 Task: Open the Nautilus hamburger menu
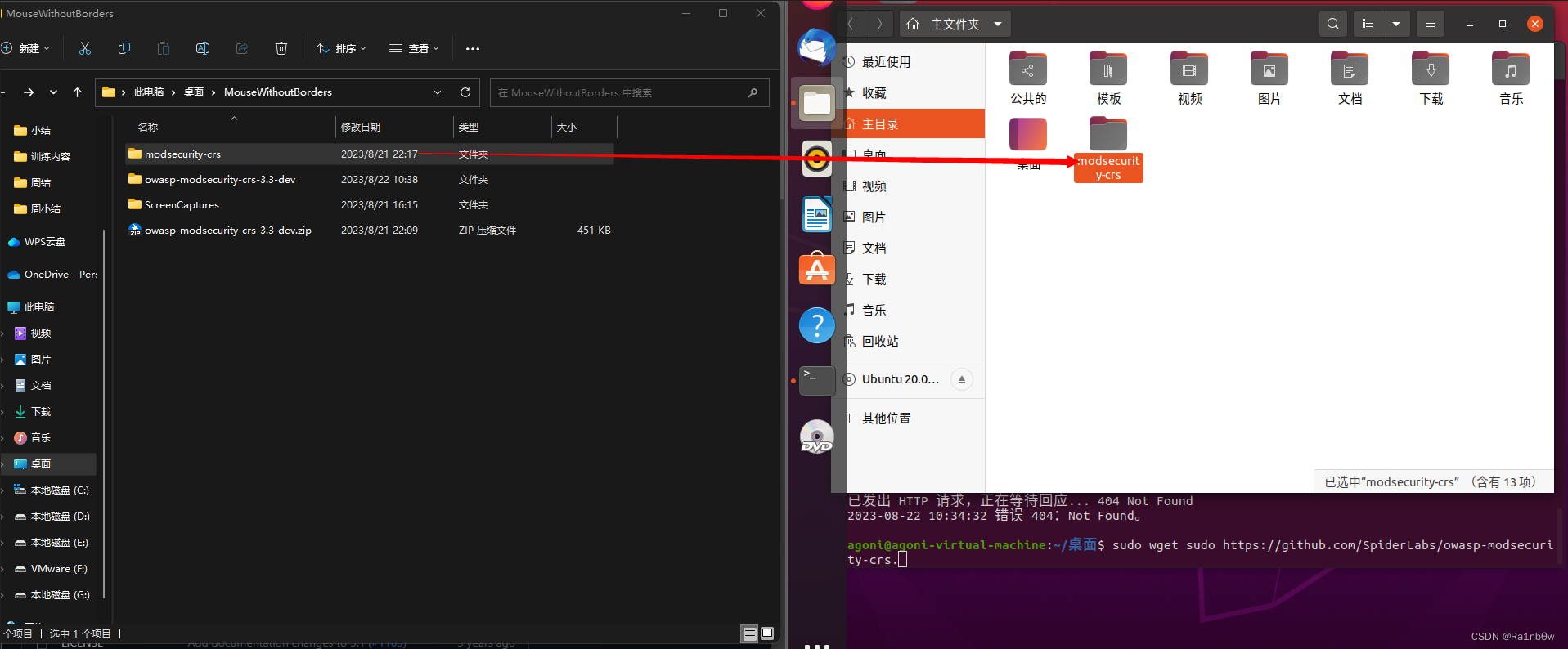[x=1431, y=24]
